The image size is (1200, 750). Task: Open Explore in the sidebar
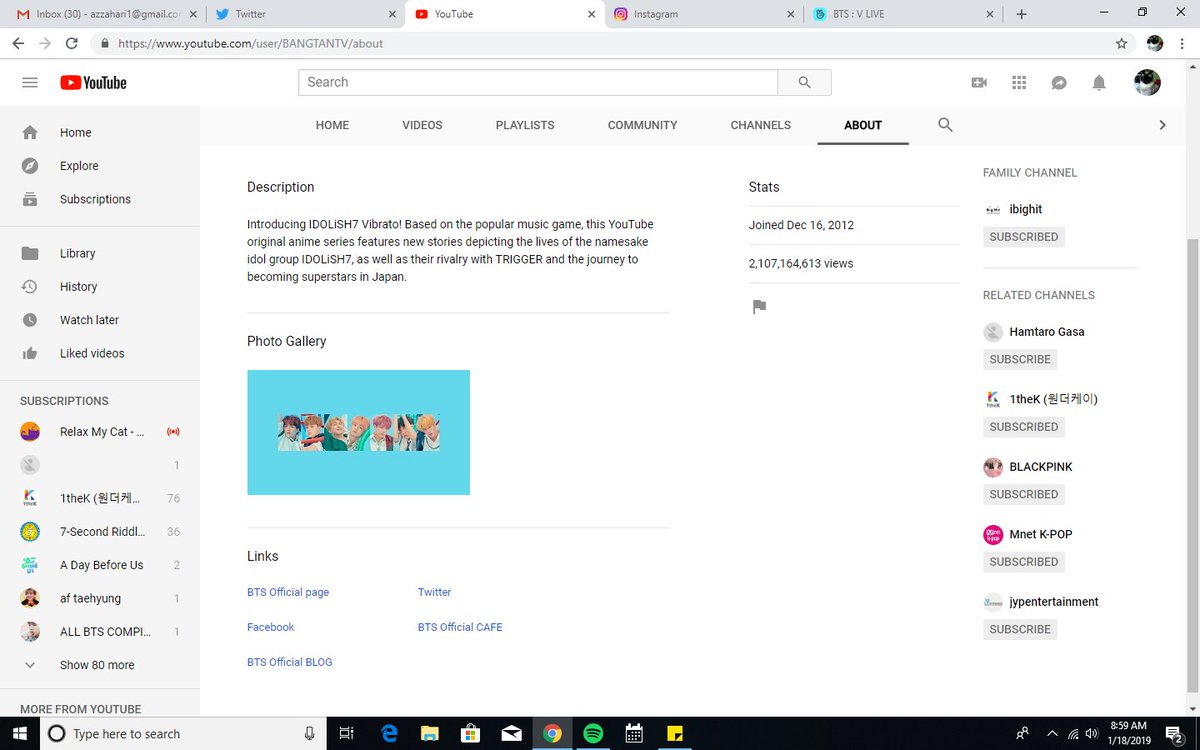pos(100,166)
